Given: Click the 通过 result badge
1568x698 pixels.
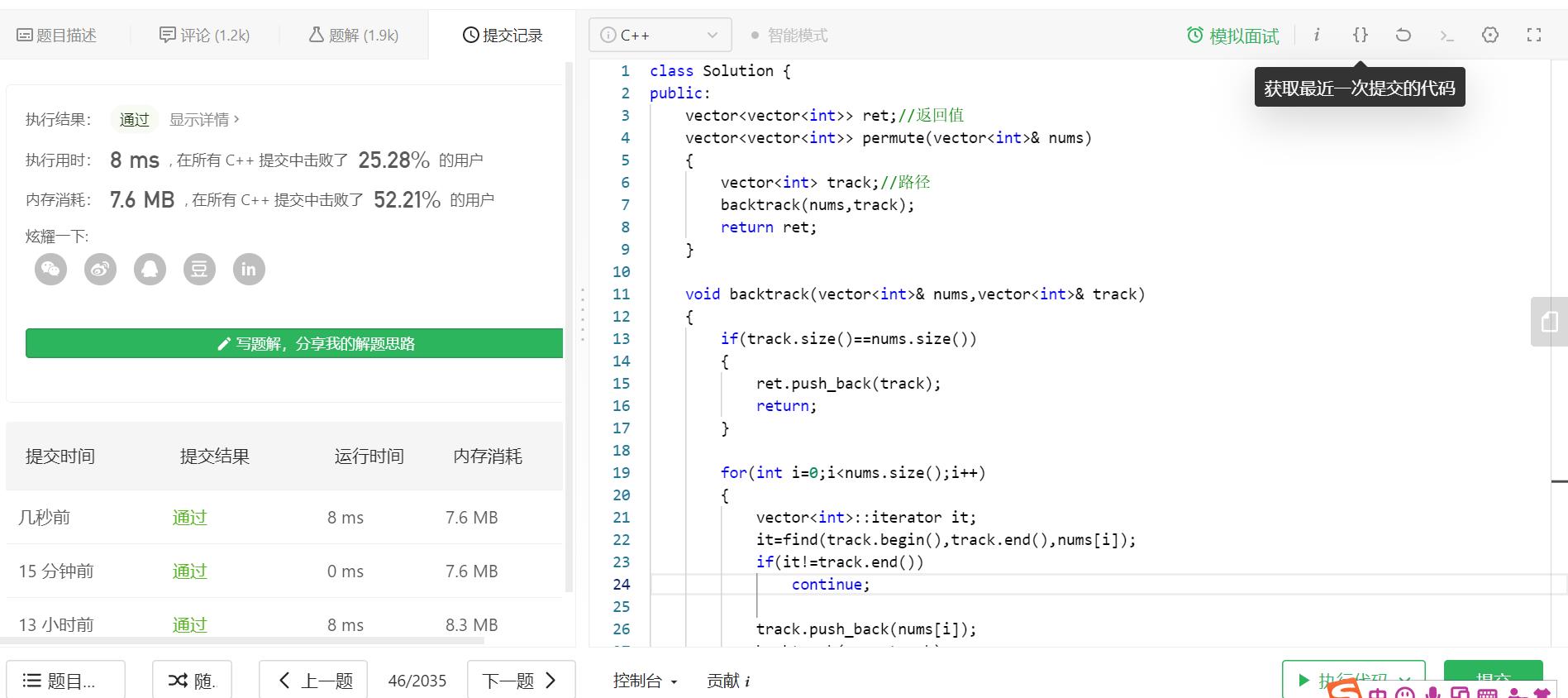Looking at the screenshot, I should click(x=134, y=120).
